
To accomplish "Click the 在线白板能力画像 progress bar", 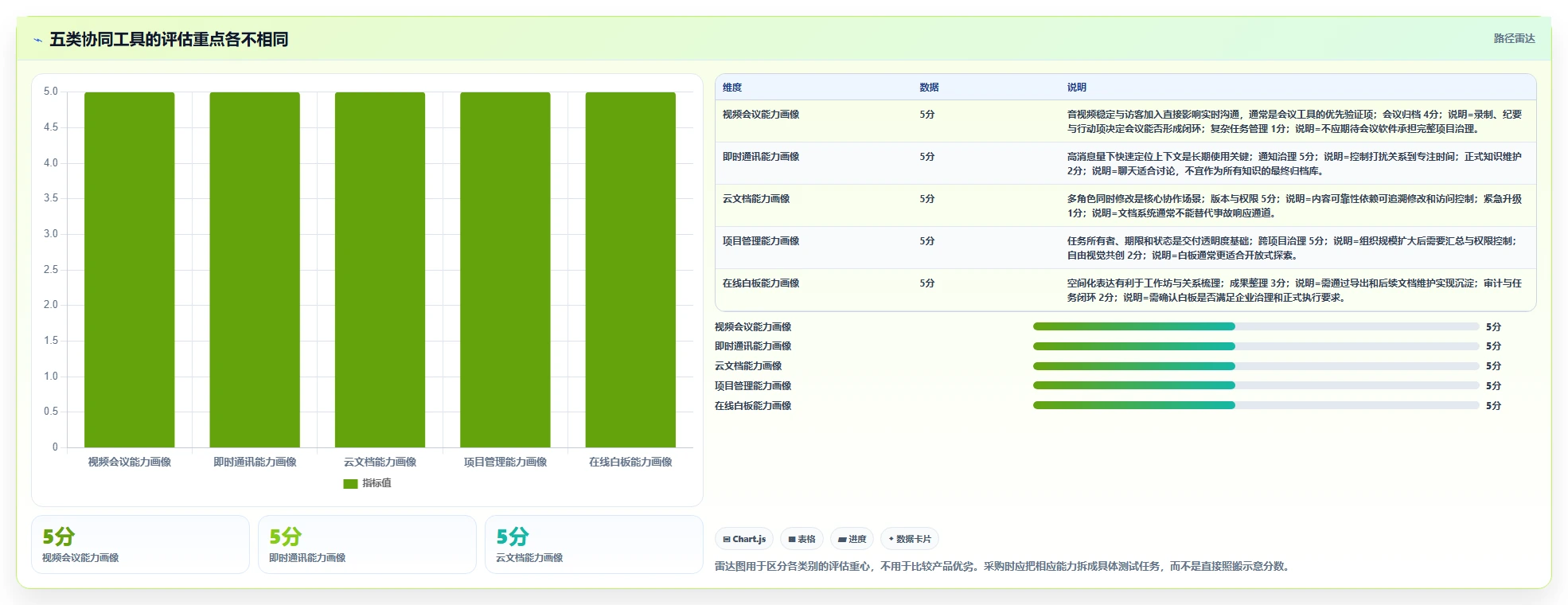I will click(x=1256, y=406).
